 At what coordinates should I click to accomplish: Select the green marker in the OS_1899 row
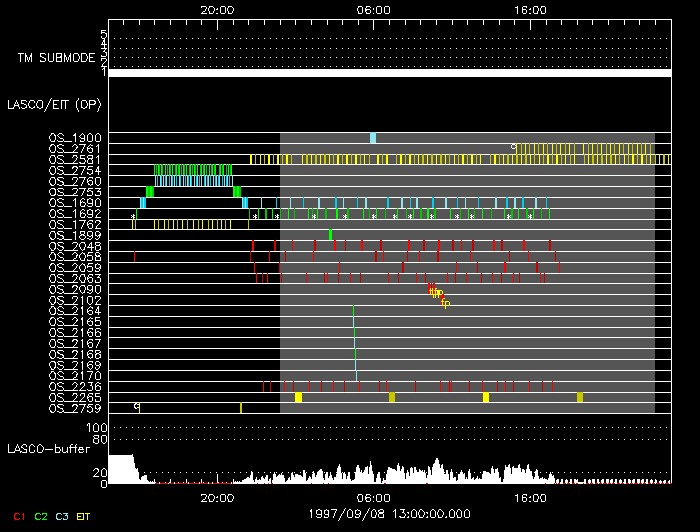[x=331, y=235]
